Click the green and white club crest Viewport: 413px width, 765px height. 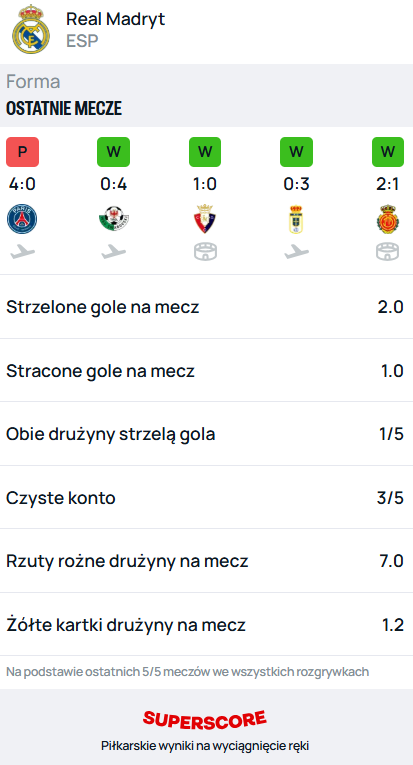coord(113,219)
